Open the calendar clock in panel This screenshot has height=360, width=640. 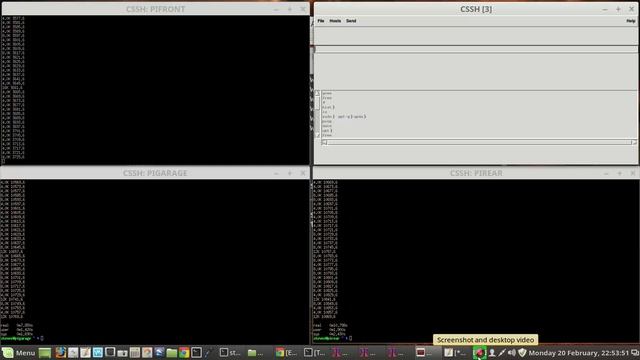click(x=578, y=353)
